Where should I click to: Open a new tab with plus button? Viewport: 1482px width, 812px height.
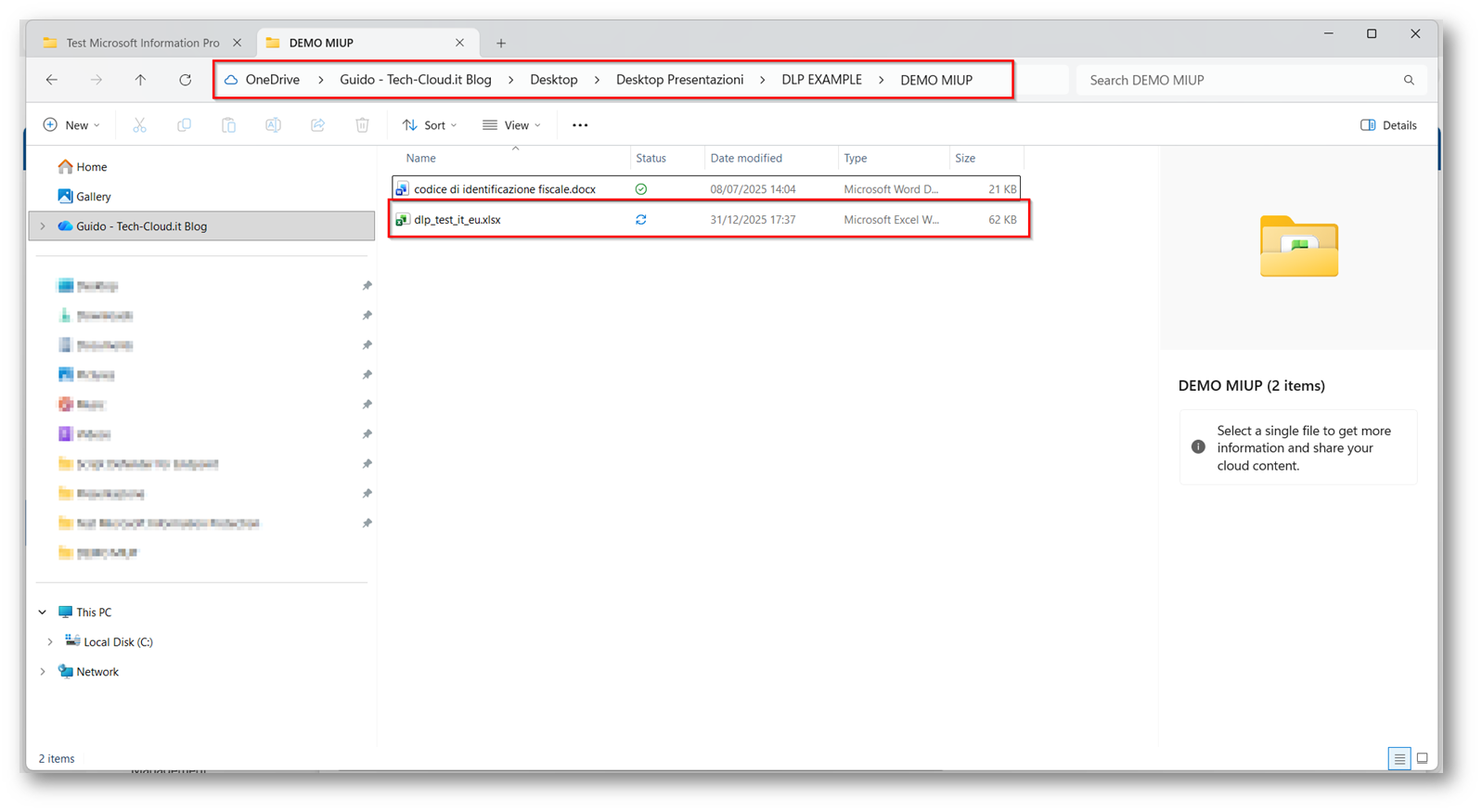(x=501, y=43)
